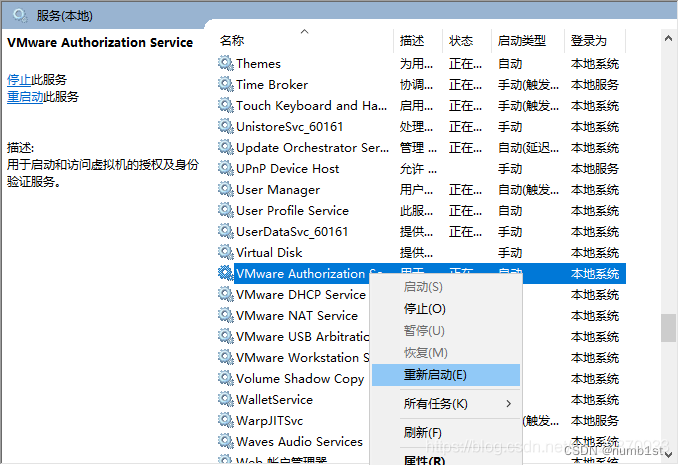Click the Waves Audio Services gear icon
The width and height of the screenshot is (679, 465).
226,441
